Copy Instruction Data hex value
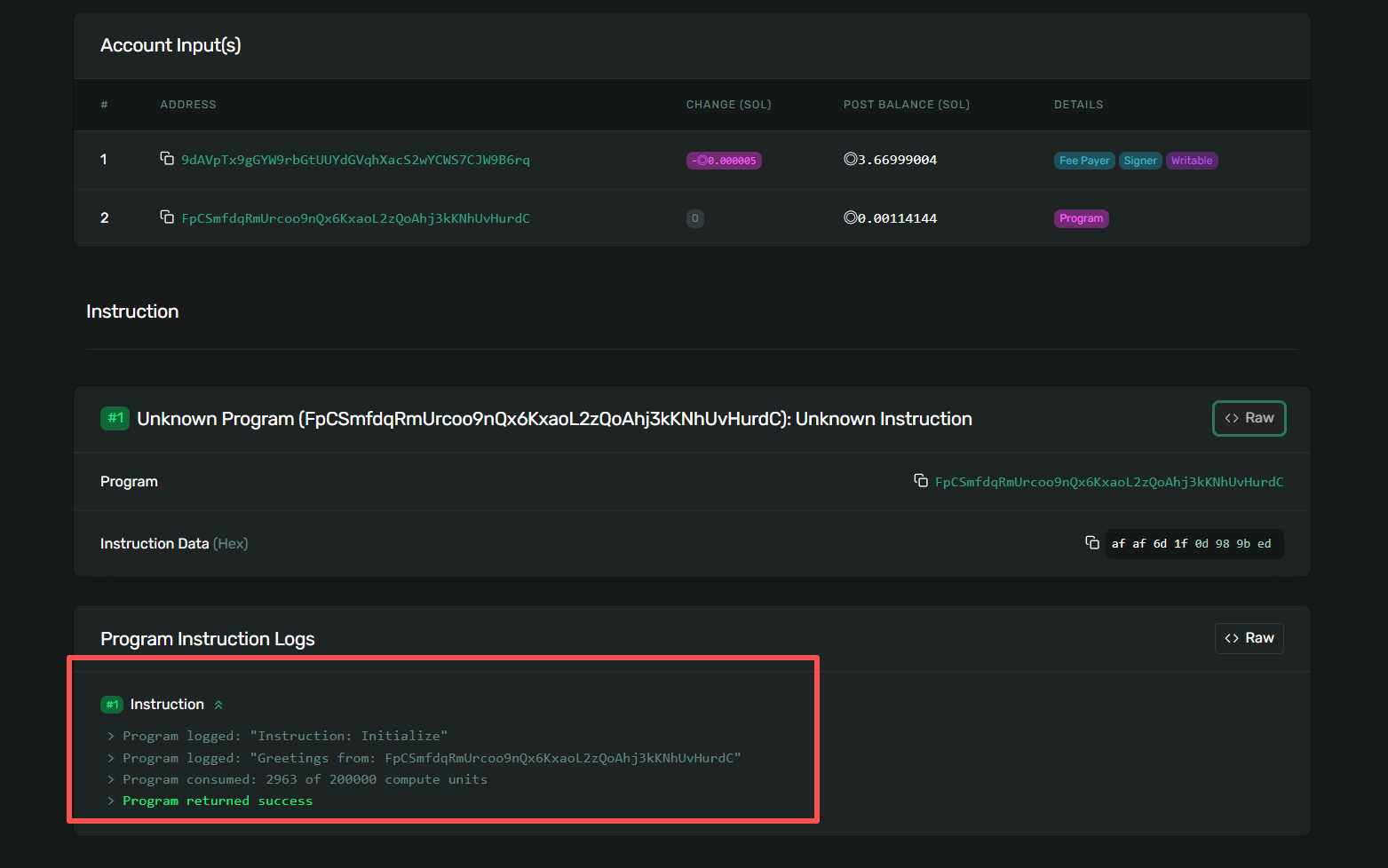Viewport: 1388px width, 868px height. click(1092, 543)
